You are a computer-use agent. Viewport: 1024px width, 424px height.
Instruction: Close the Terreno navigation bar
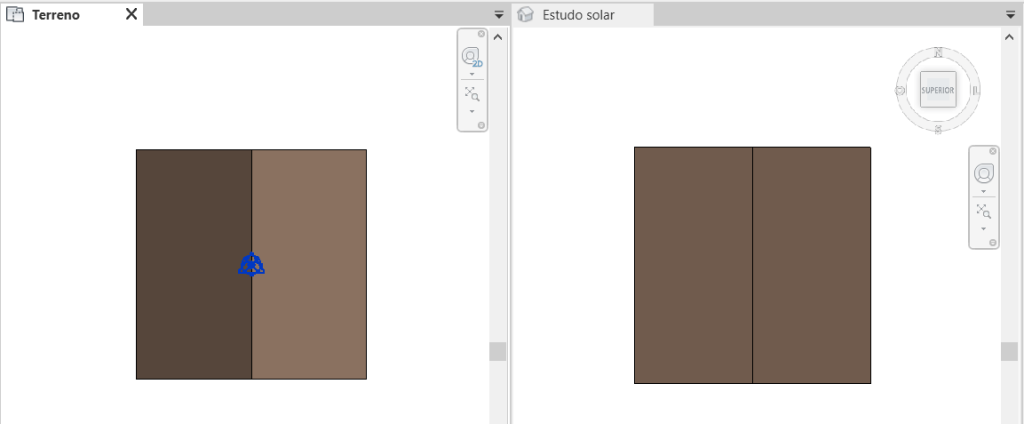481,34
